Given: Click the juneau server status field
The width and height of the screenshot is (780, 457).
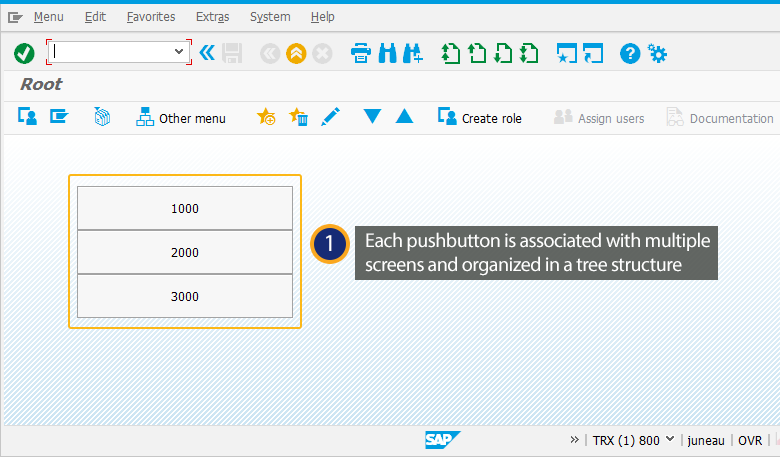Looking at the screenshot, I should [x=705, y=441].
